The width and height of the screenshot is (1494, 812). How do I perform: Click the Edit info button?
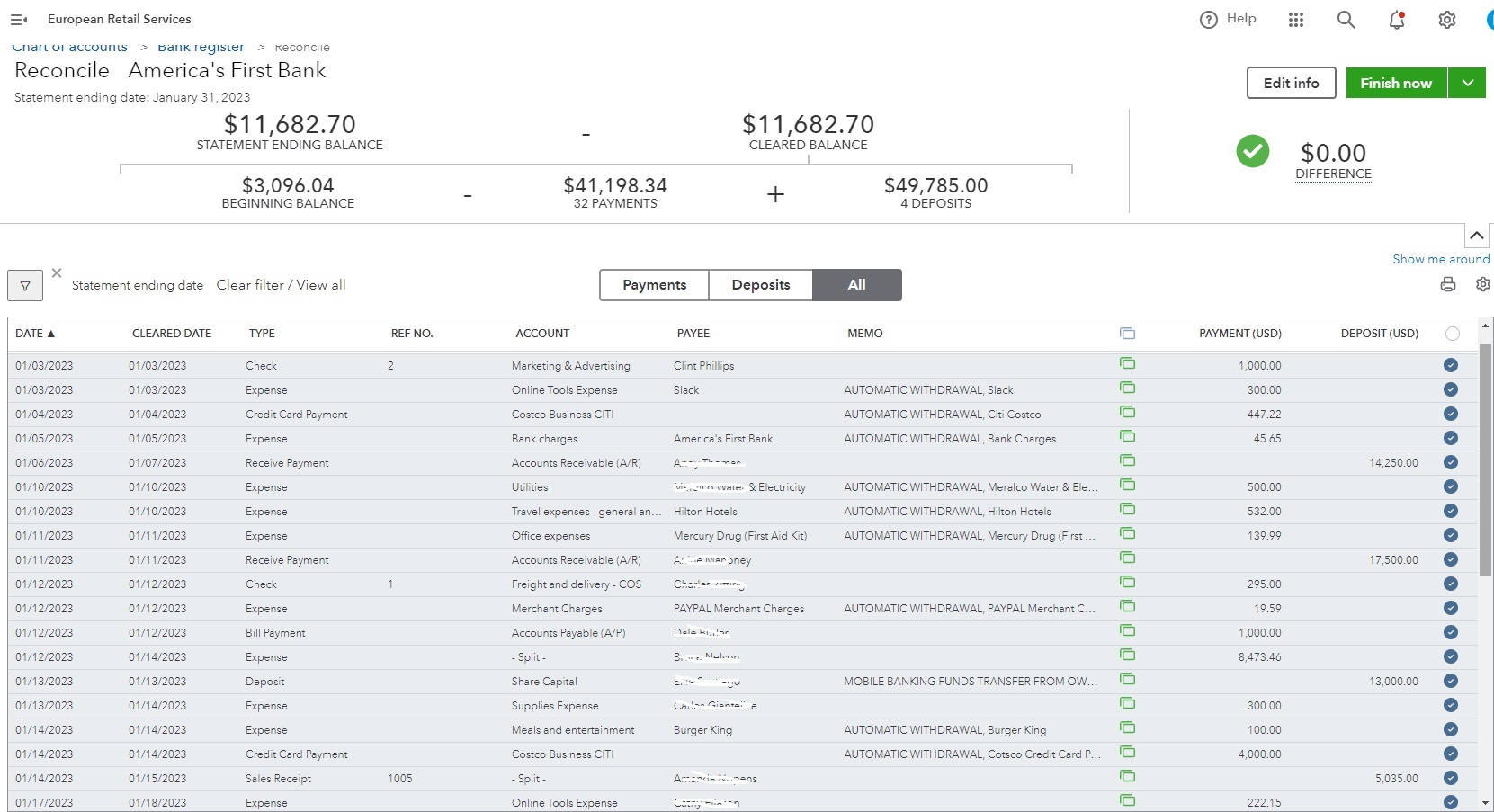click(x=1291, y=83)
